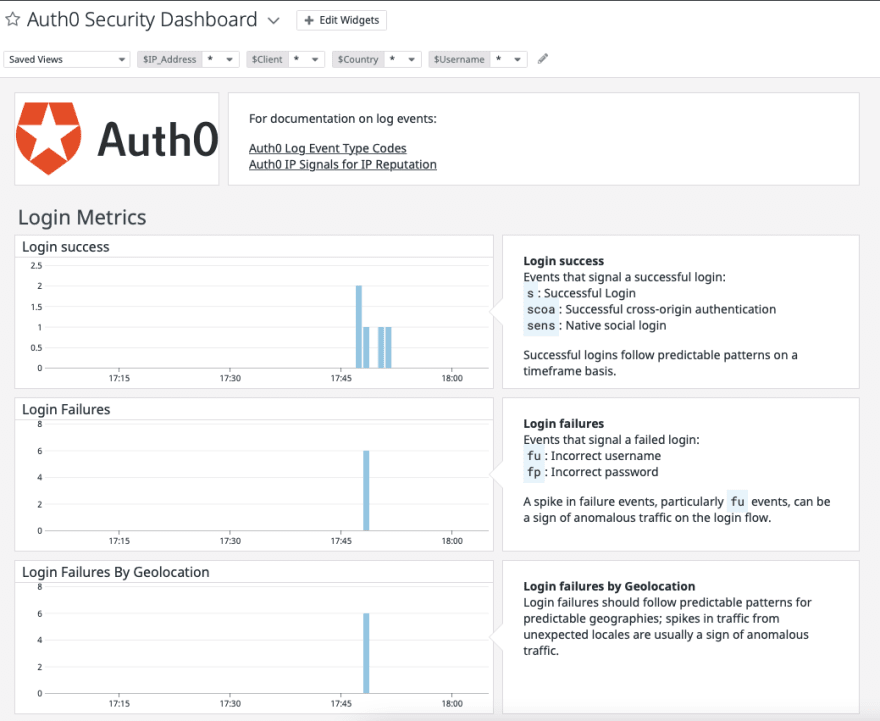This screenshot has width=880, height=721.
Task: Click the pencil icon to edit template variables
Action: [543, 58]
